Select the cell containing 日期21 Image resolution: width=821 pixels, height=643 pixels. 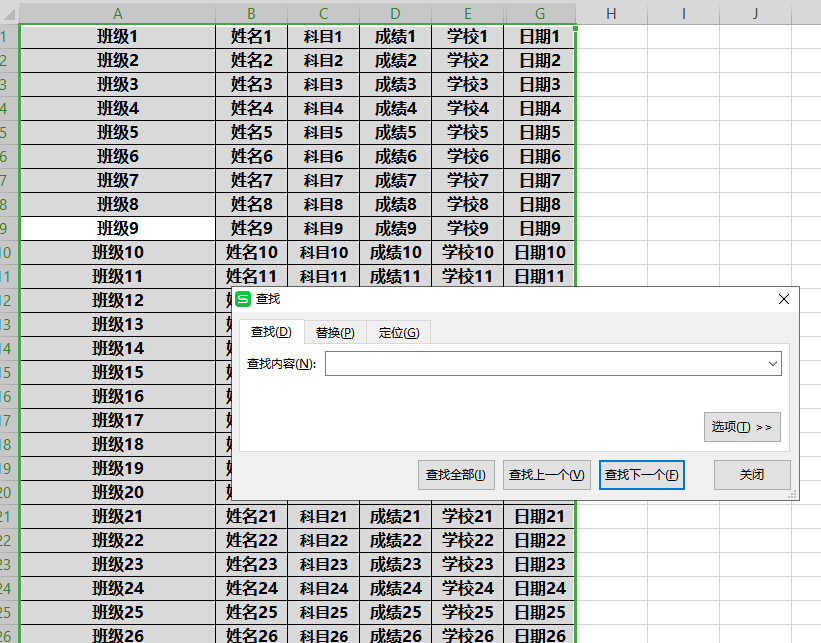(x=540, y=516)
